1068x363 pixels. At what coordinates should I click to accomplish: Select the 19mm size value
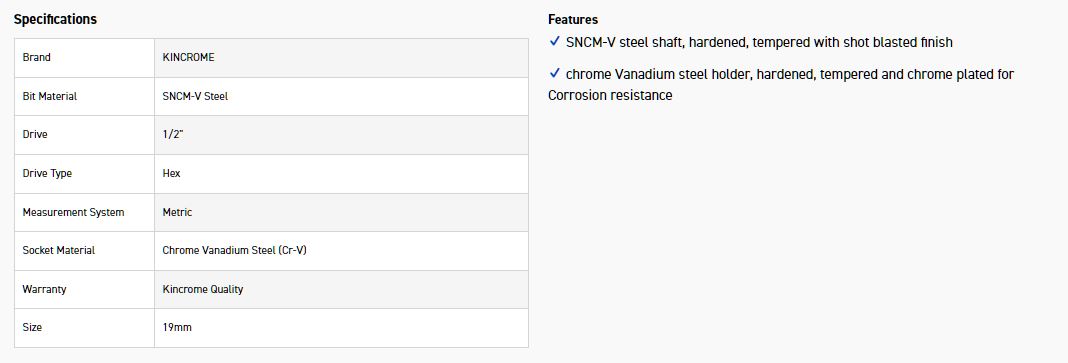(x=177, y=328)
